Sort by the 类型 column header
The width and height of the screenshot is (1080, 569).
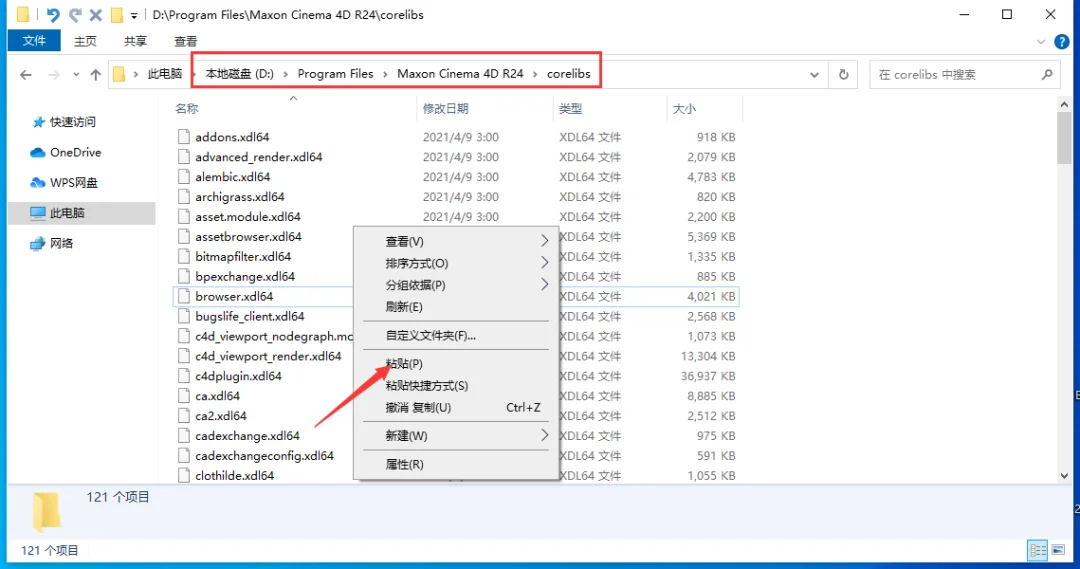[x=570, y=108]
